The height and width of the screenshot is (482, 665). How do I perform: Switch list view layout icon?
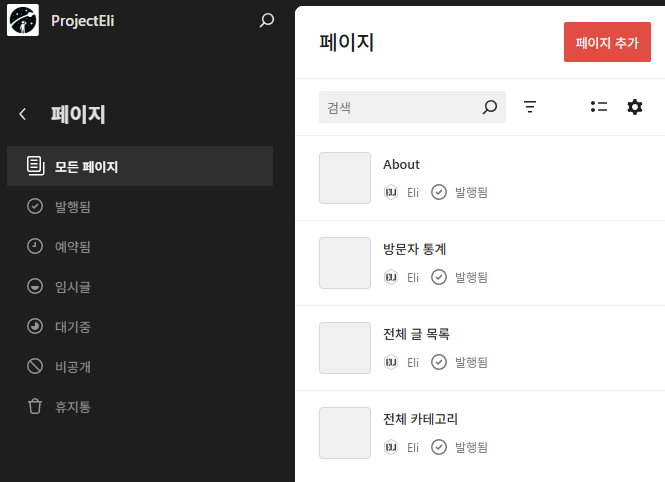coord(599,107)
